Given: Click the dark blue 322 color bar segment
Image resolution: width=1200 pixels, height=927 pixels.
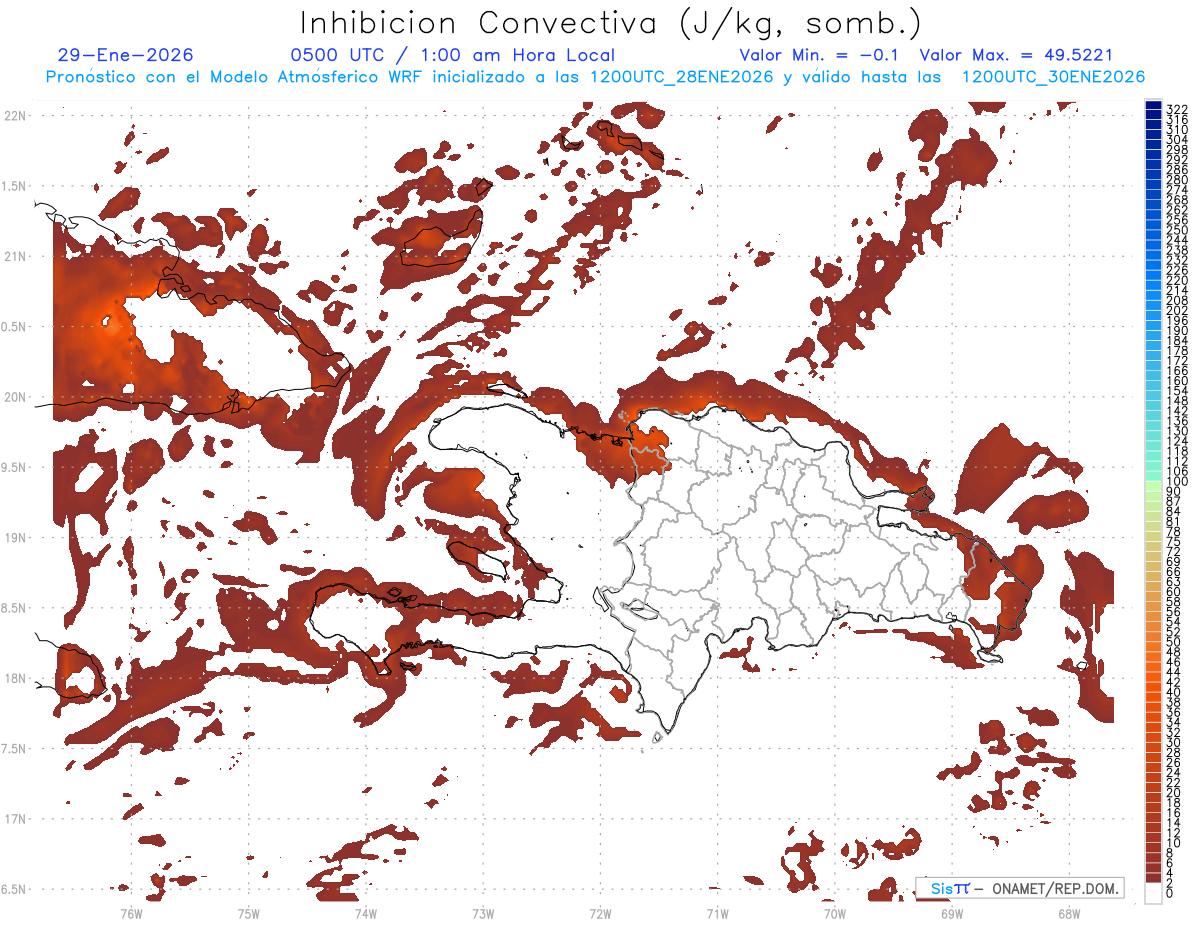Looking at the screenshot, I should point(1154,105).
